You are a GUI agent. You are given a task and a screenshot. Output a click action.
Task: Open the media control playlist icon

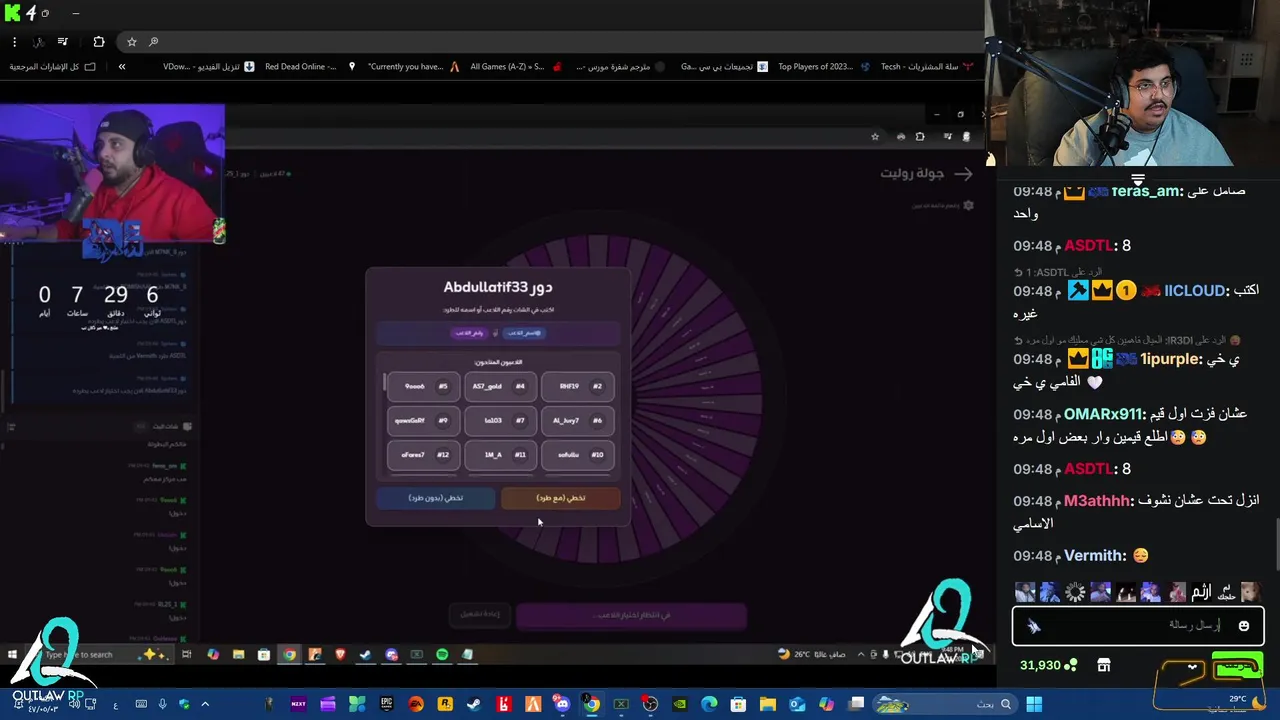[x=63, y=42]
